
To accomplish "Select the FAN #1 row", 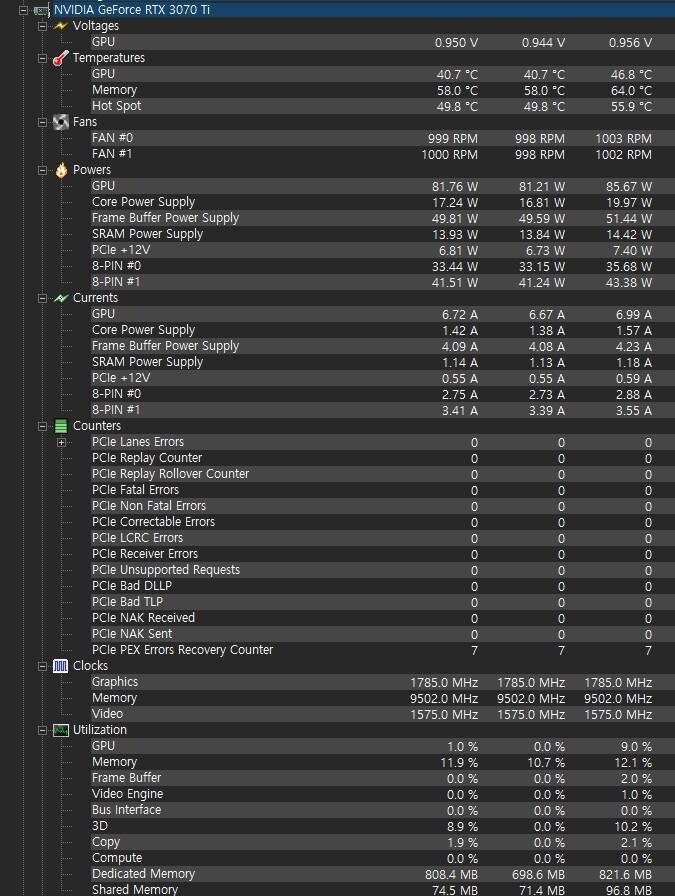I will [382, 154].
